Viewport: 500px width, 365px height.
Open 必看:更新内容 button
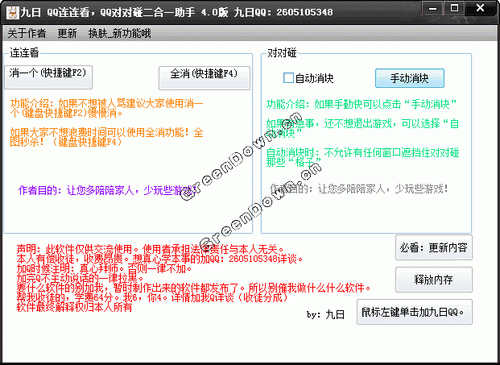pyautogui.click(x=434, y=247)
